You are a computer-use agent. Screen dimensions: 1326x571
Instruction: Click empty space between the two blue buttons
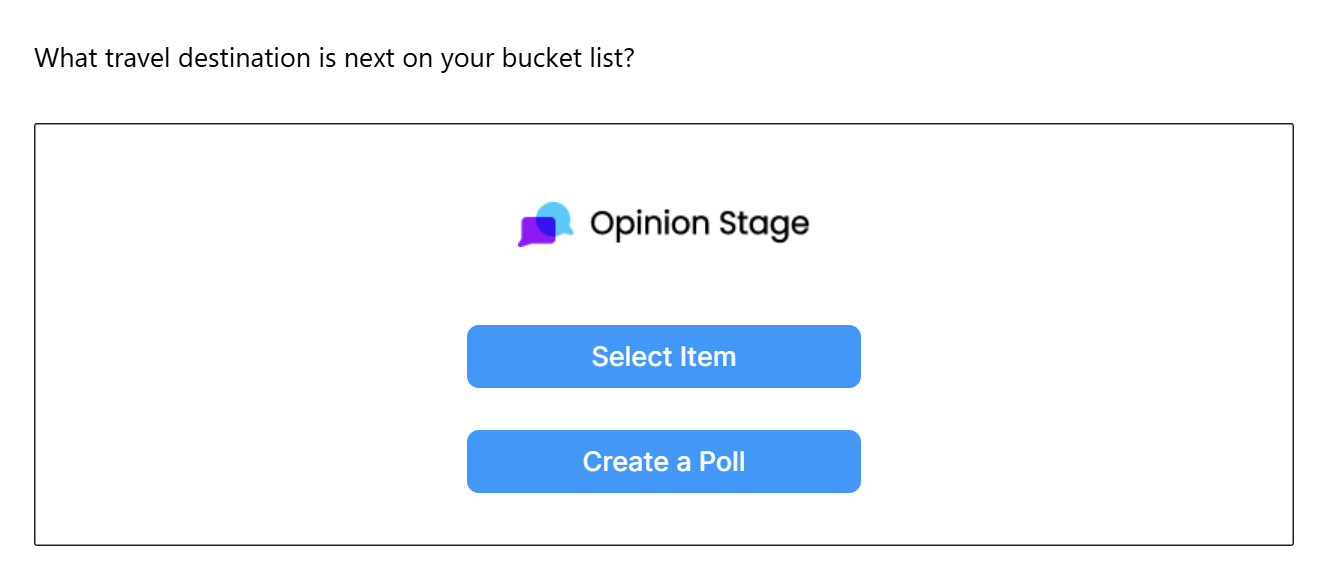tap(664, 409)
